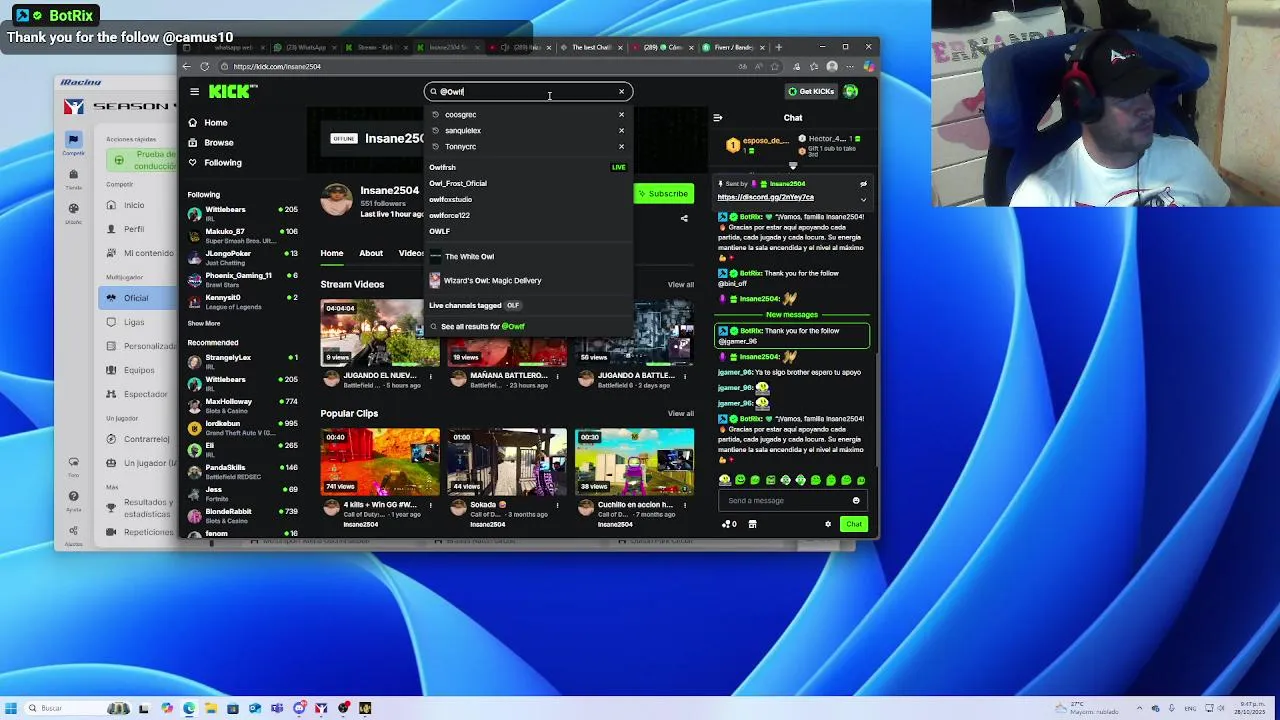Unpin the pinned chat message
Viewport: 1280px width, 720px height.
tap(863, 184)
